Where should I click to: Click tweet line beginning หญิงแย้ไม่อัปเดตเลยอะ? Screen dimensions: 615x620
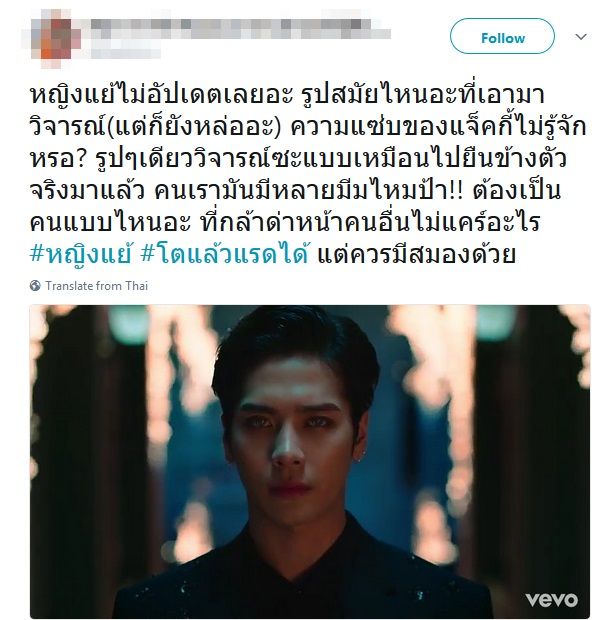(288, 95)
